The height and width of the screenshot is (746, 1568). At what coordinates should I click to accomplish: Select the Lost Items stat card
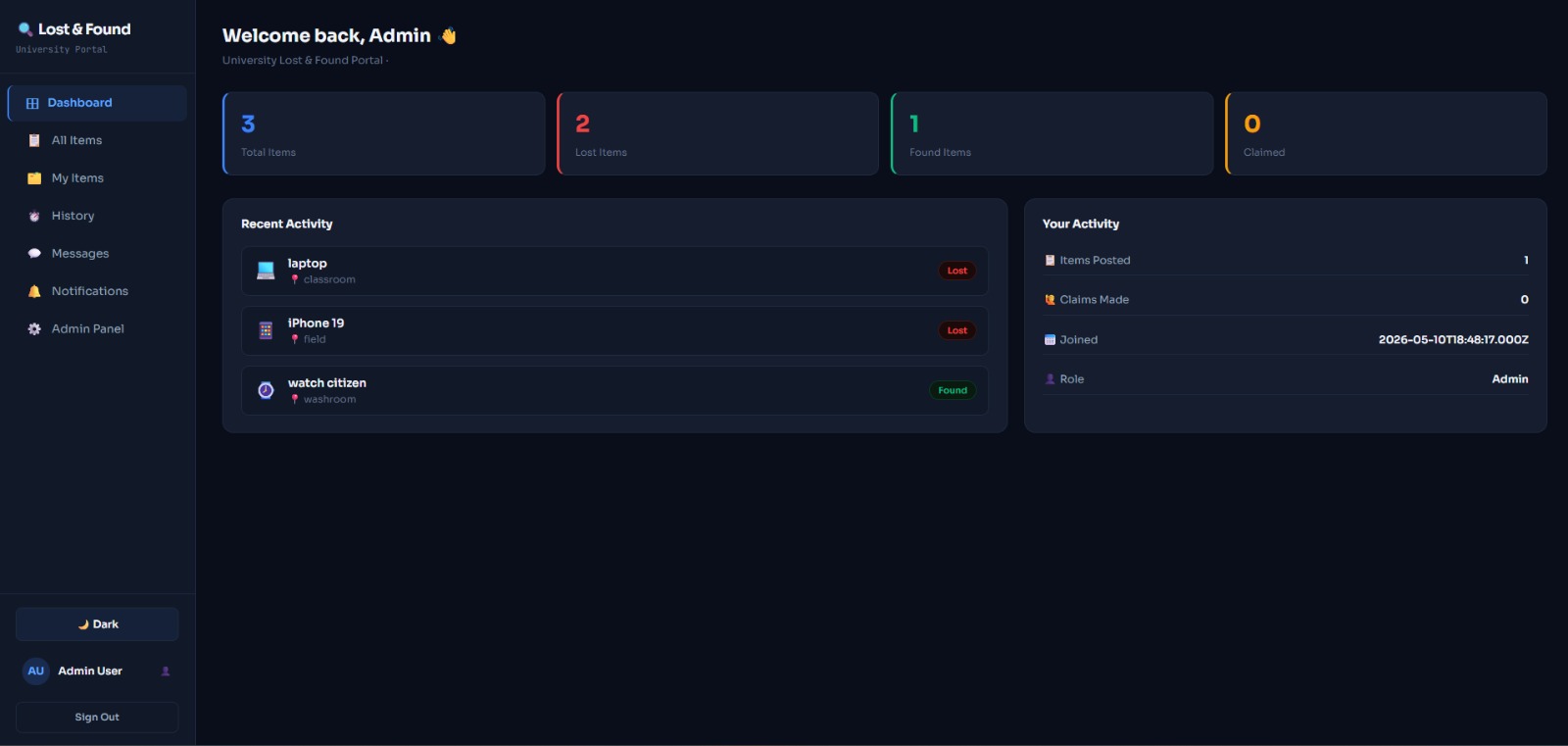coord(717,133)
